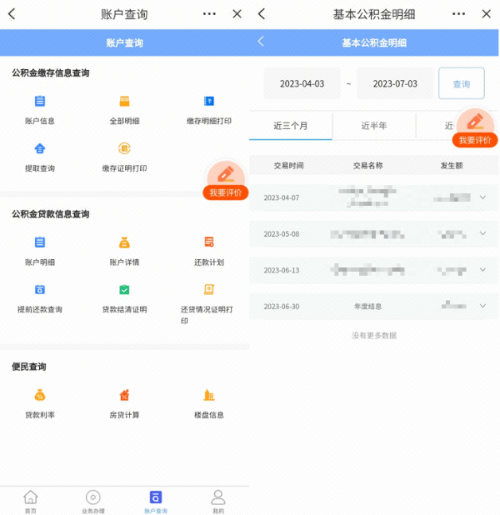Open the 贷款结清证明 loan settlement icon
Image resolution: width=500 pixels, height=515 pixels.
pyautogui.click(x=124, y=290)
